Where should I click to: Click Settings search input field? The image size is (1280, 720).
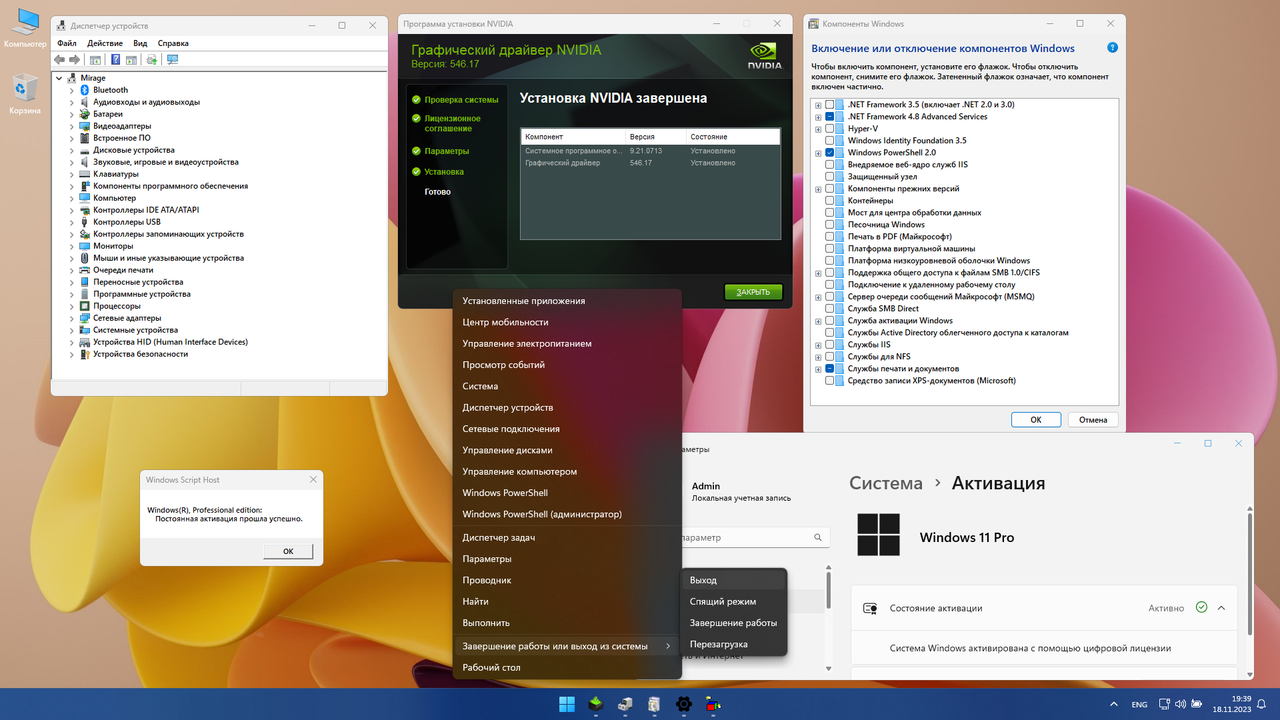754,538
